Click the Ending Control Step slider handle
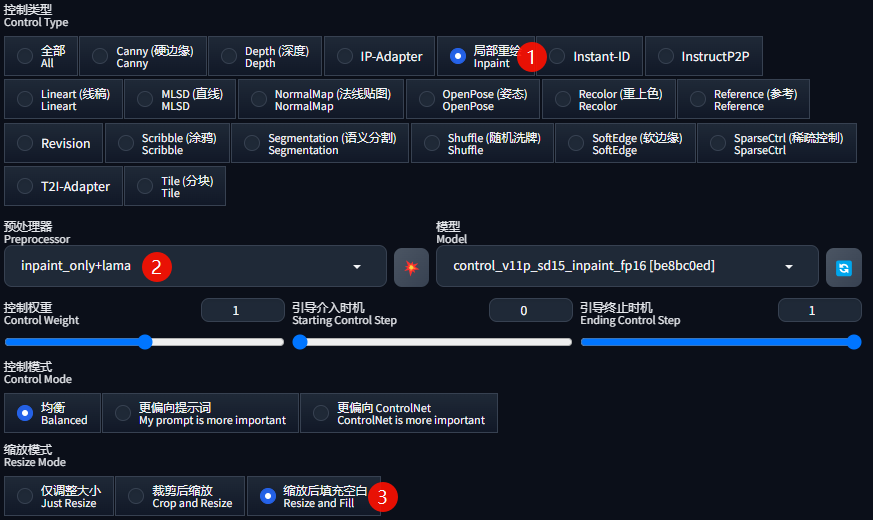 point(854,342)
